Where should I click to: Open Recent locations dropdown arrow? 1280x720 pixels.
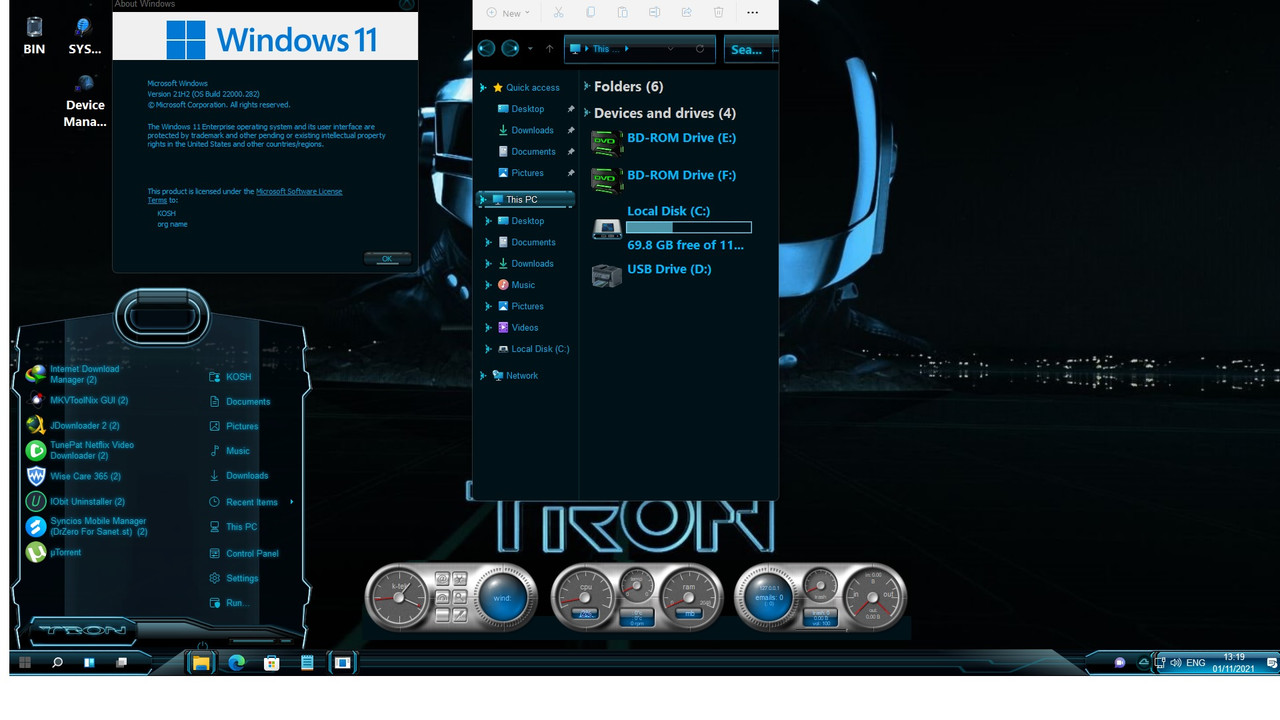(x=530, y=49)
